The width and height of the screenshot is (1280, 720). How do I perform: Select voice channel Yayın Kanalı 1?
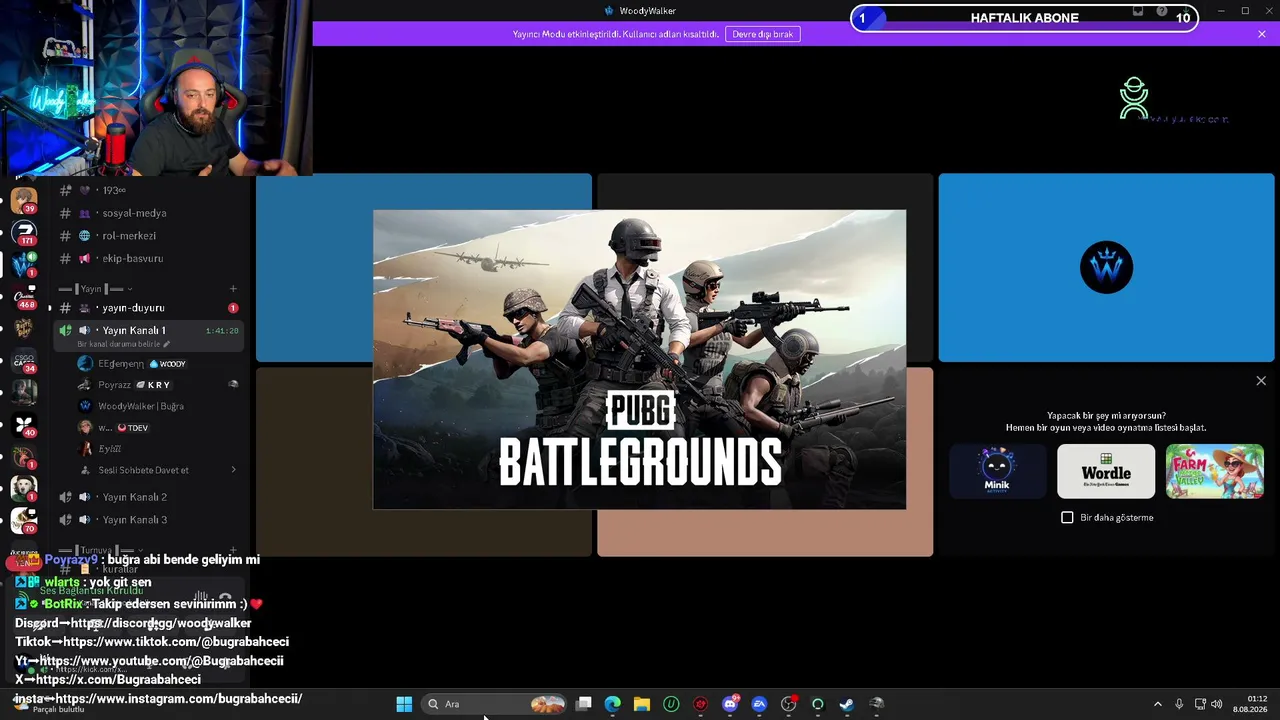click(148, 330)
